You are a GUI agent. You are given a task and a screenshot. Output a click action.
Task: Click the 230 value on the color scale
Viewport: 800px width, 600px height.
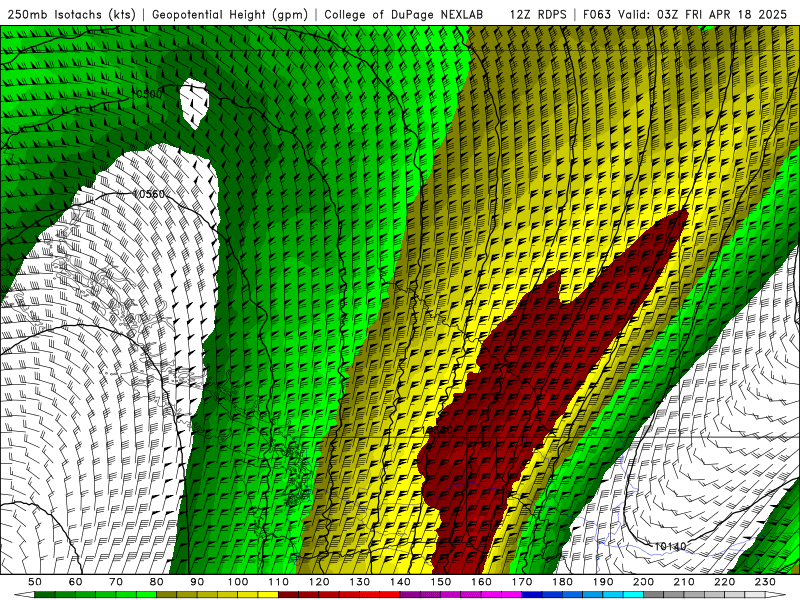click(765, 582)
